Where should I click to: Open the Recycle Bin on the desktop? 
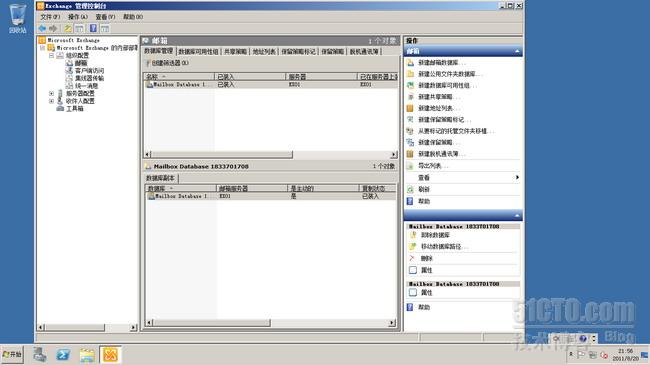click(x=17, y=18)
